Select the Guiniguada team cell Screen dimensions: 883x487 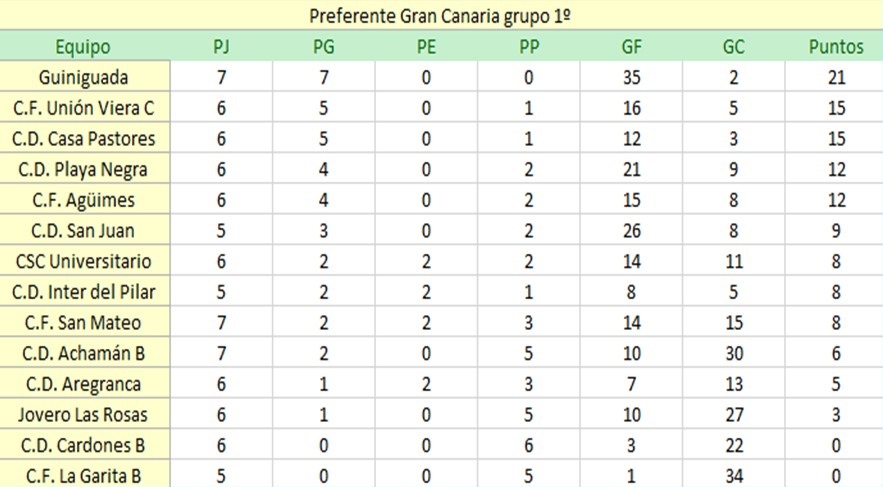point(84,77)
